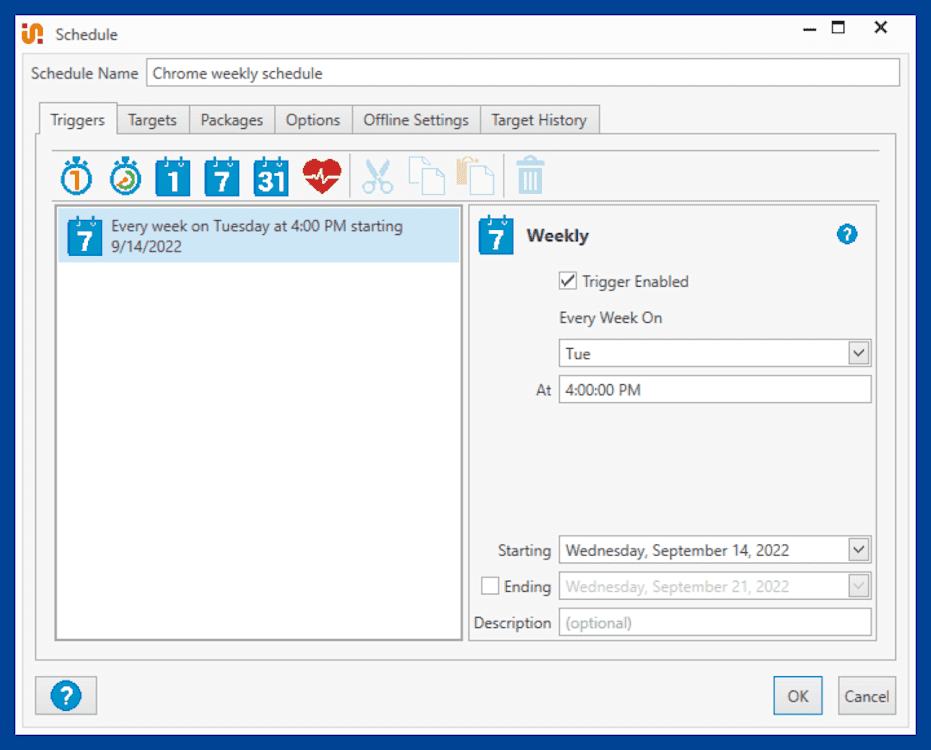Delete the trigger using trash icon
Screen dimensions: 931x750
pos(530,176)
